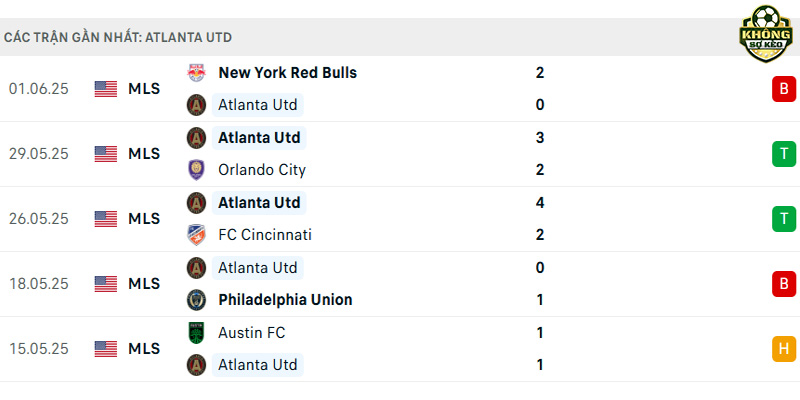Click the FC Cincinnati crest icon
The height and width of the screenshot is (400, 800).
click(196, 235)
